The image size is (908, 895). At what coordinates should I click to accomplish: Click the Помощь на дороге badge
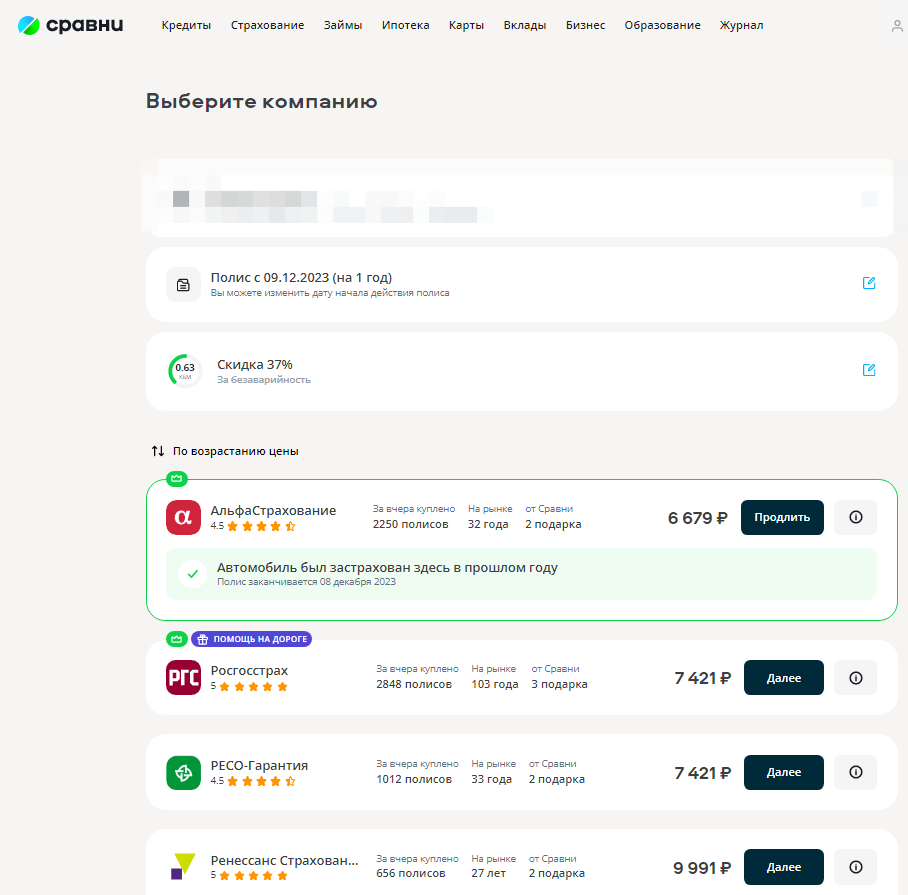[251, 639]
